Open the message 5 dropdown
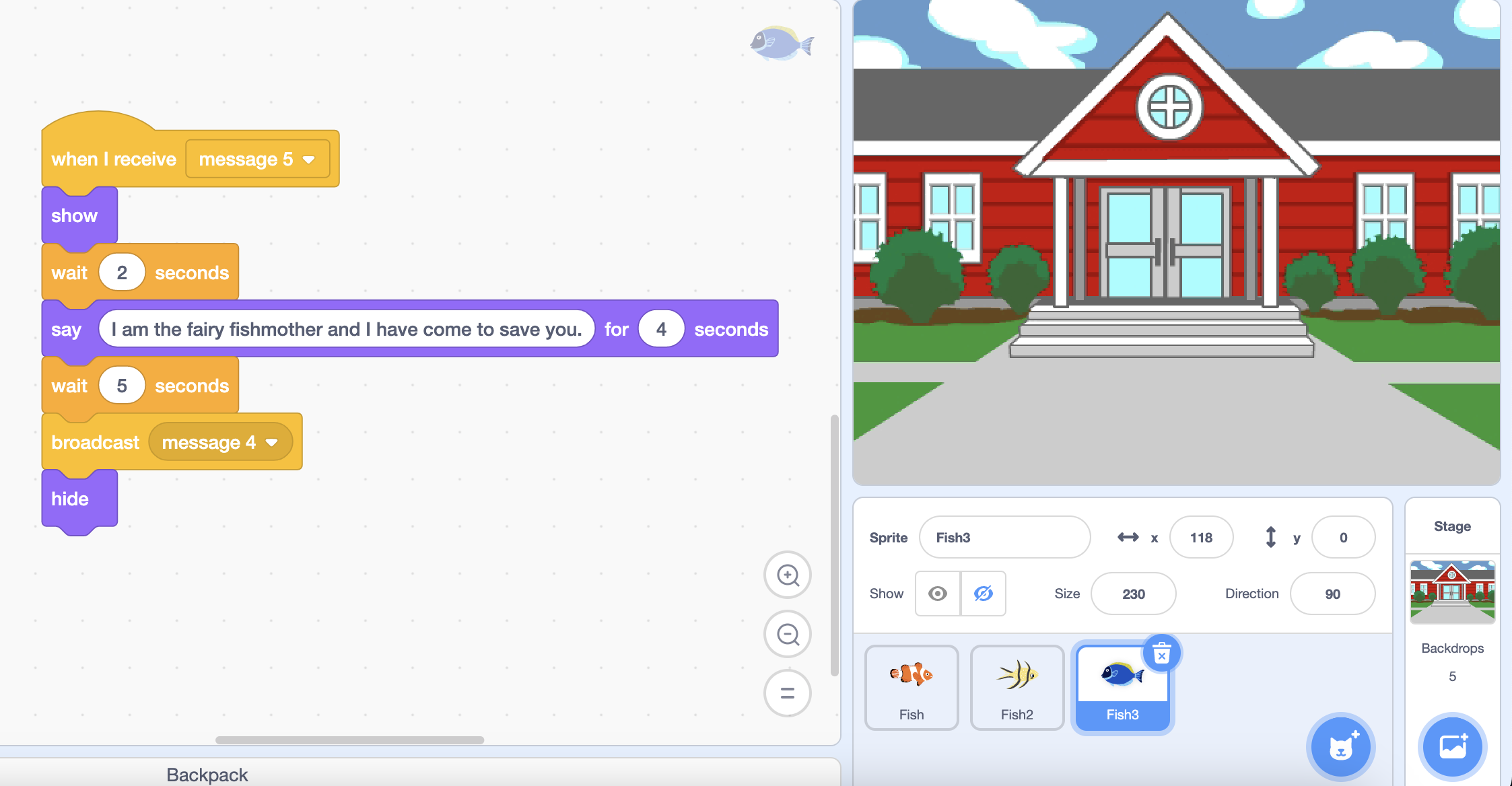This screenshot has width=1512, height=786. point(309,159)
